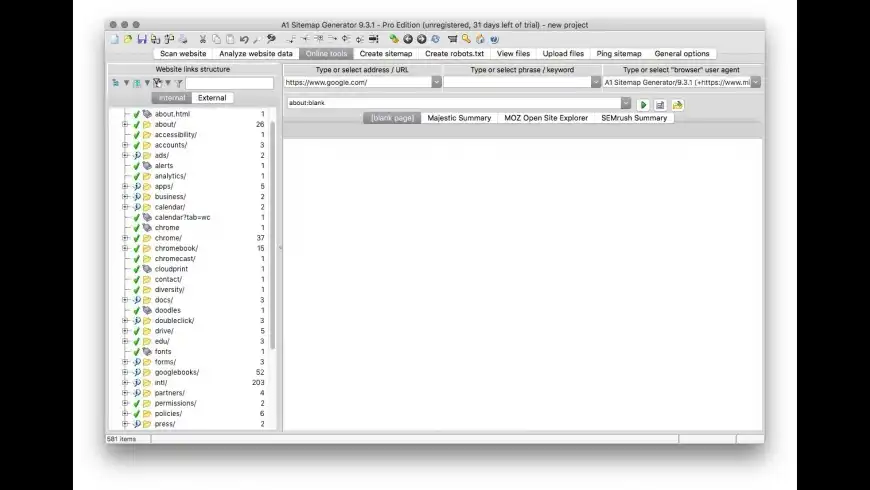870x490 pixels.
Task: Open the View files tab
Action: [513, 54]
